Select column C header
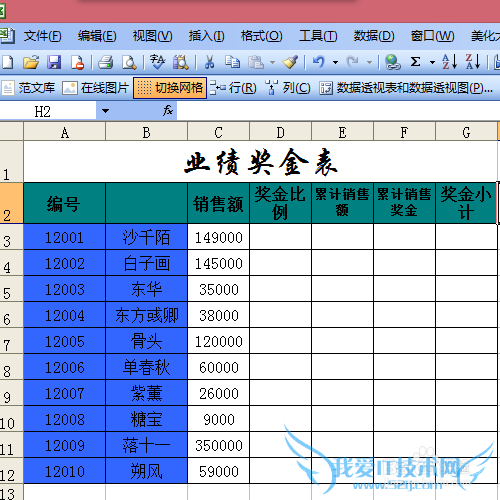This screenshot has width=500, height=500. (x=218, y=132)
